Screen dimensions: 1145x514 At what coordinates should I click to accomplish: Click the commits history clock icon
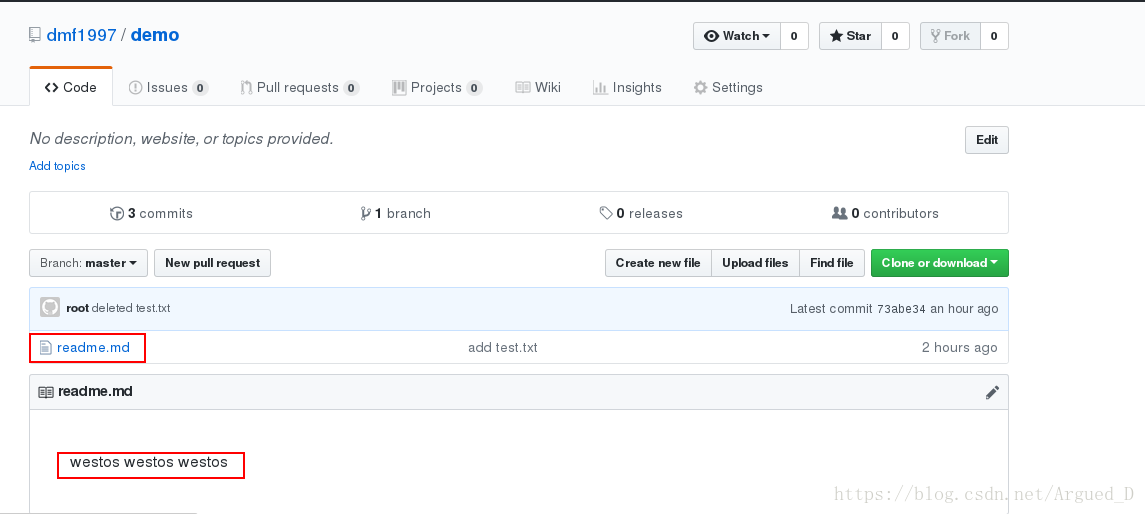(117, 213)
